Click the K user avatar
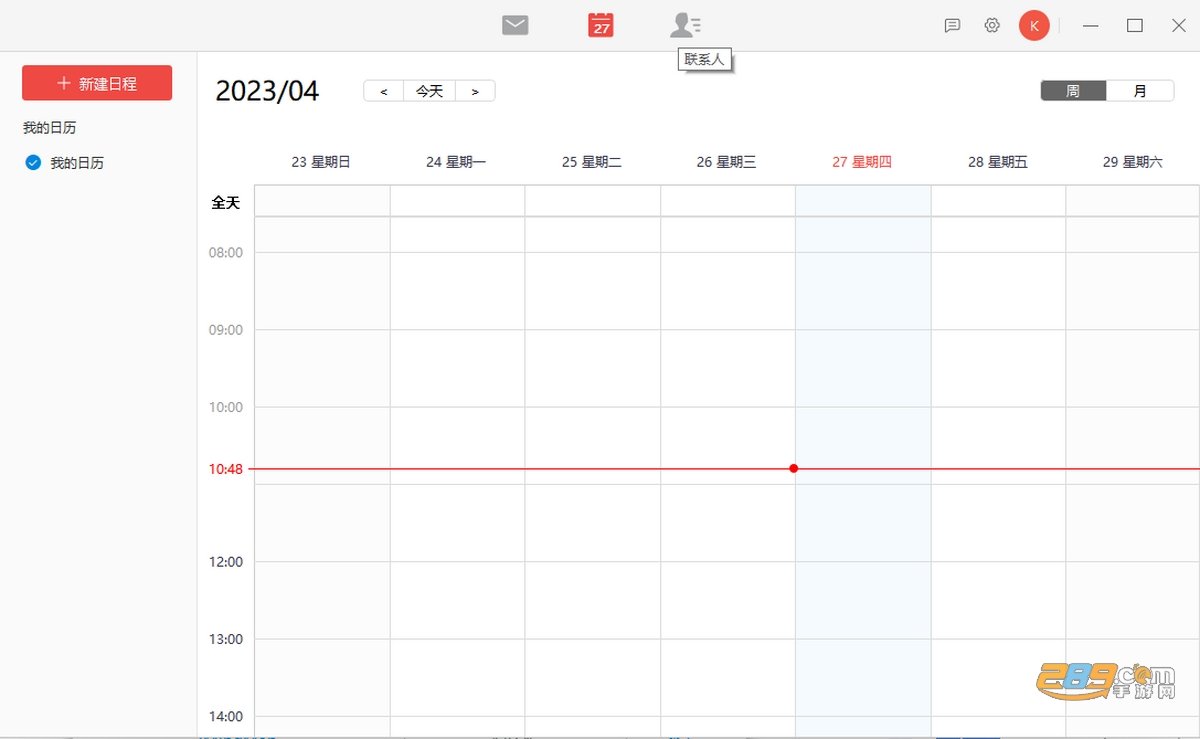The image size is (1200, 739). coord(1034,26)
